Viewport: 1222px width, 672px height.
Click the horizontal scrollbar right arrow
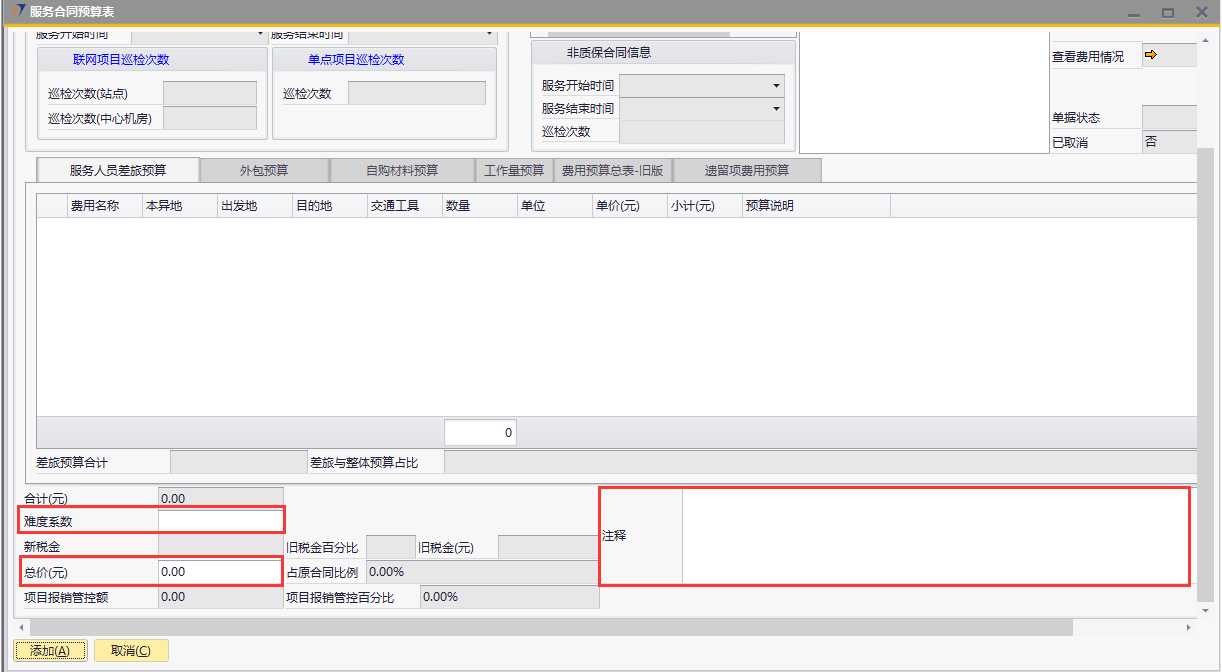pyautogui.click(x=1188, y=627)
